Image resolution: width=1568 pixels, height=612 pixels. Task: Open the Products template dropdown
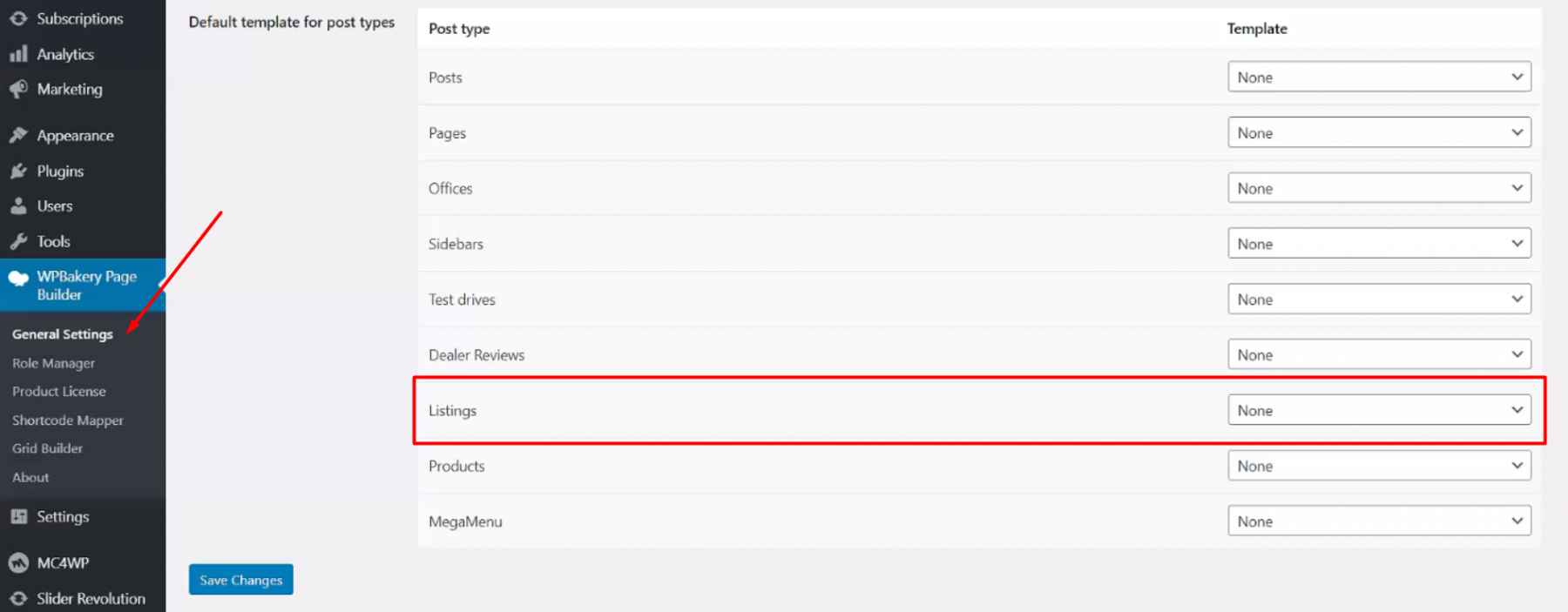(1378, 466)
